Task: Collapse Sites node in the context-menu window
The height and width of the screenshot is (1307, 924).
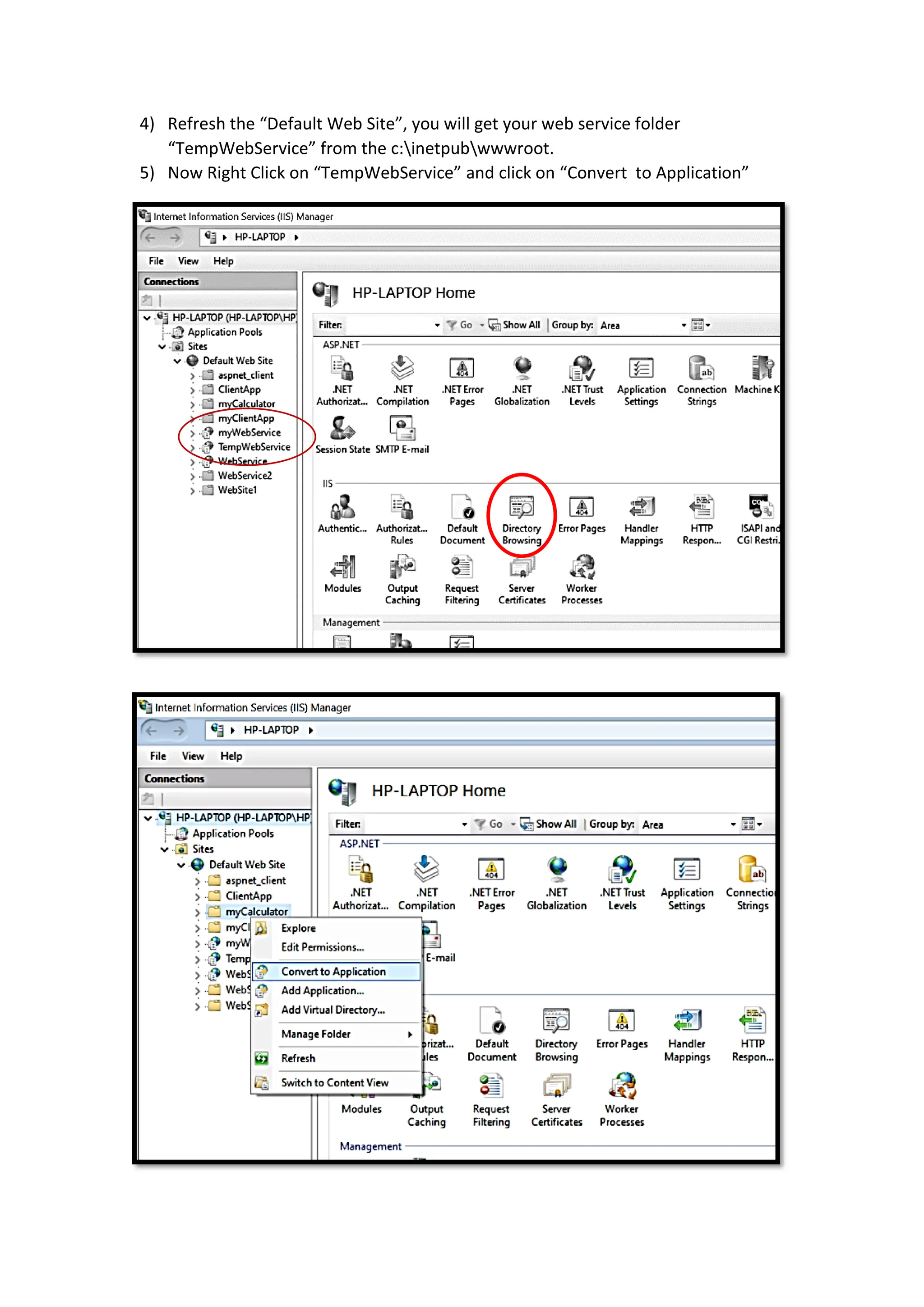Action: (164, 849)
